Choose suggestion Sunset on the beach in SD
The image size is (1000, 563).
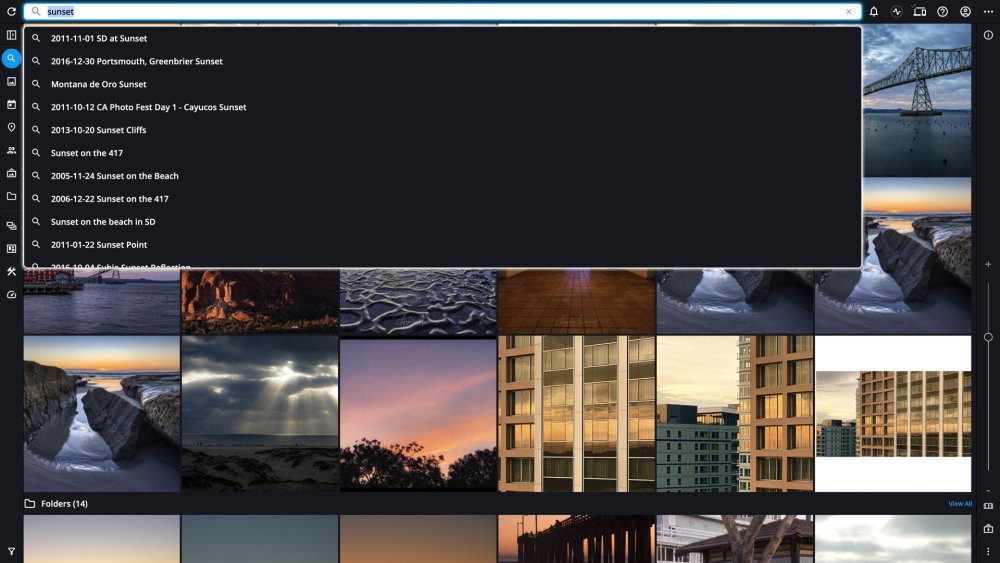click(443, 222)
